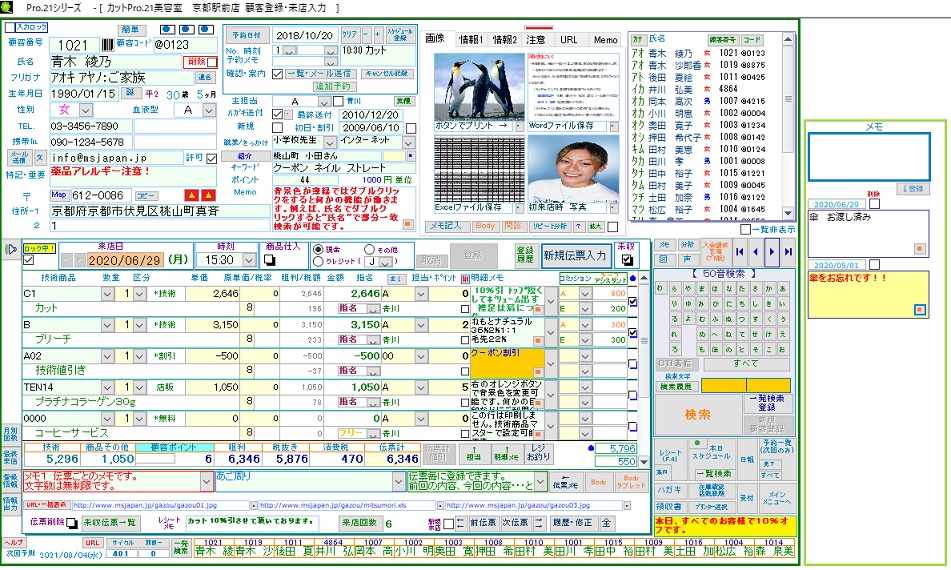This screenshot has height=570, width=951.
Task: Toggle the 確認・案内 checkbox
Action: (278, 73)
